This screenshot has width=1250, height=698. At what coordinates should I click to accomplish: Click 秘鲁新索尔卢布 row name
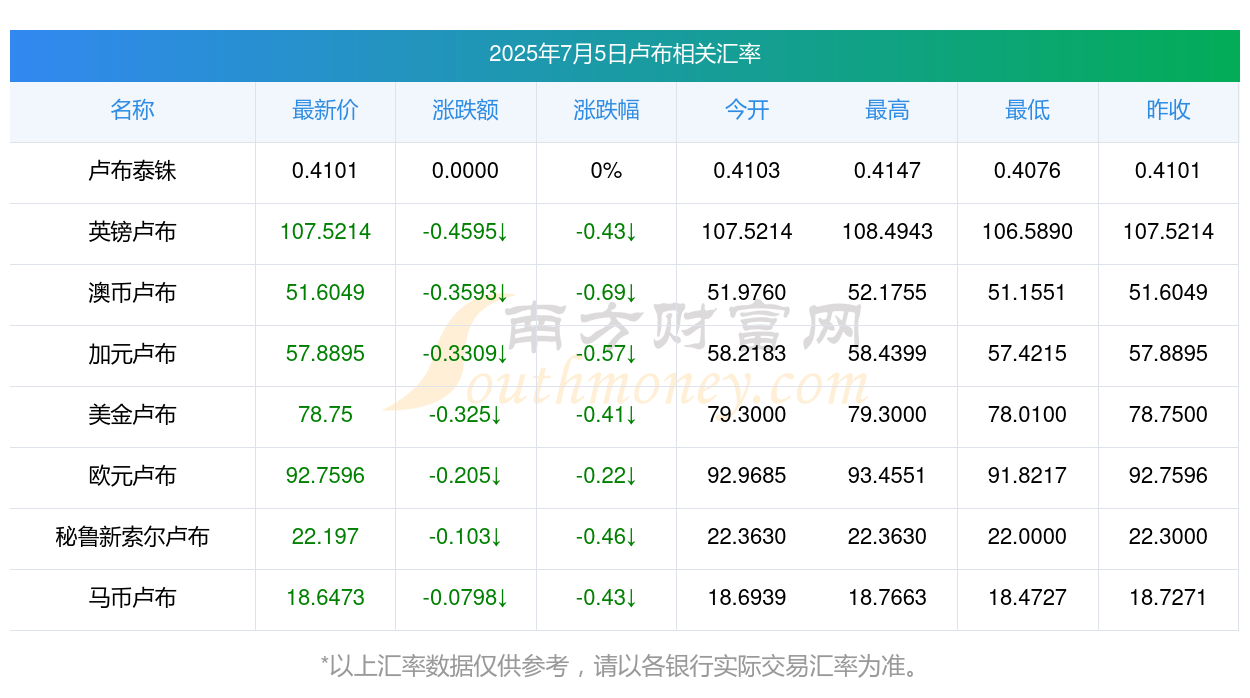[132, 537]
